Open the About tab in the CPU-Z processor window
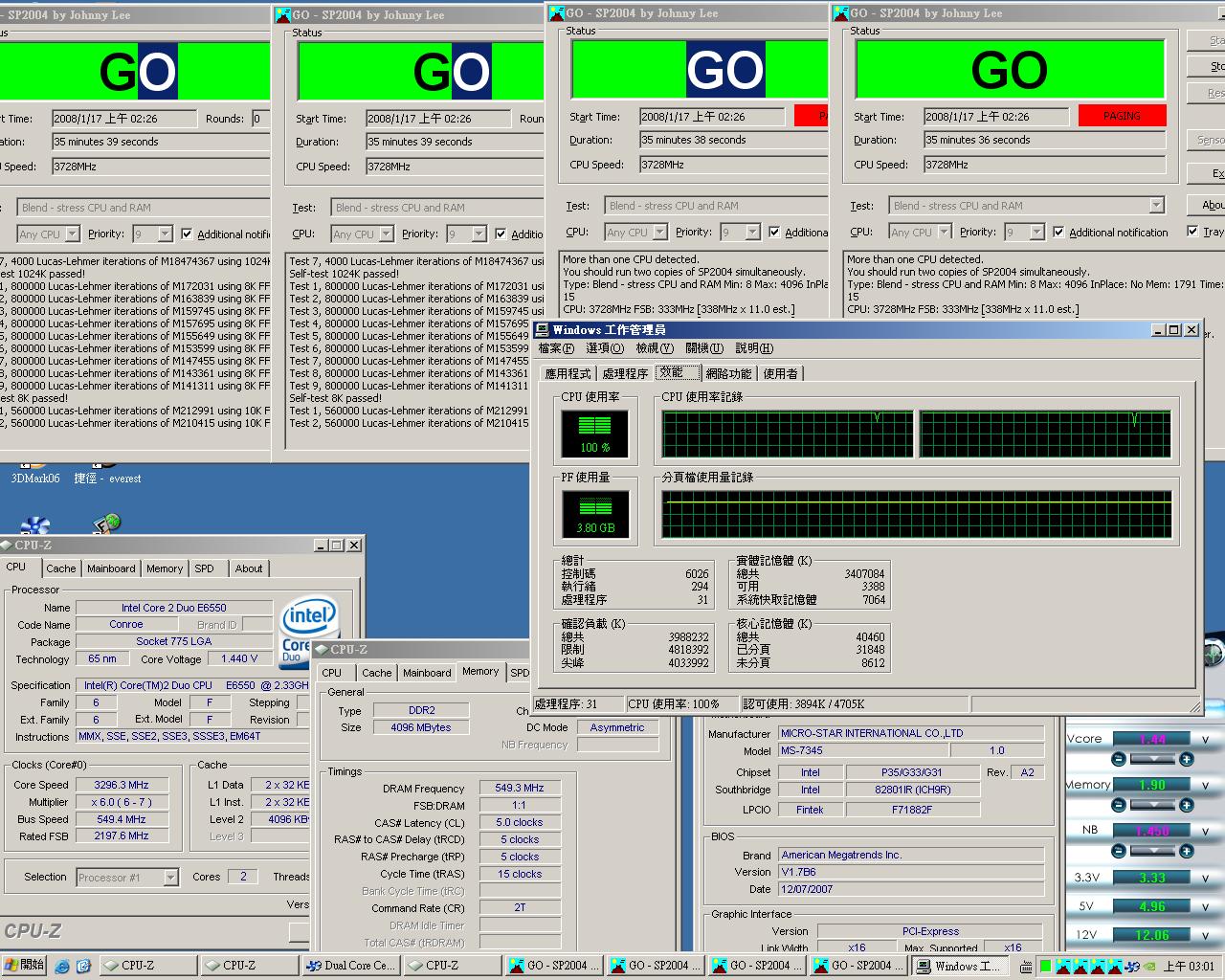The width and height of the screenshot is (1225, 980). 249,568
